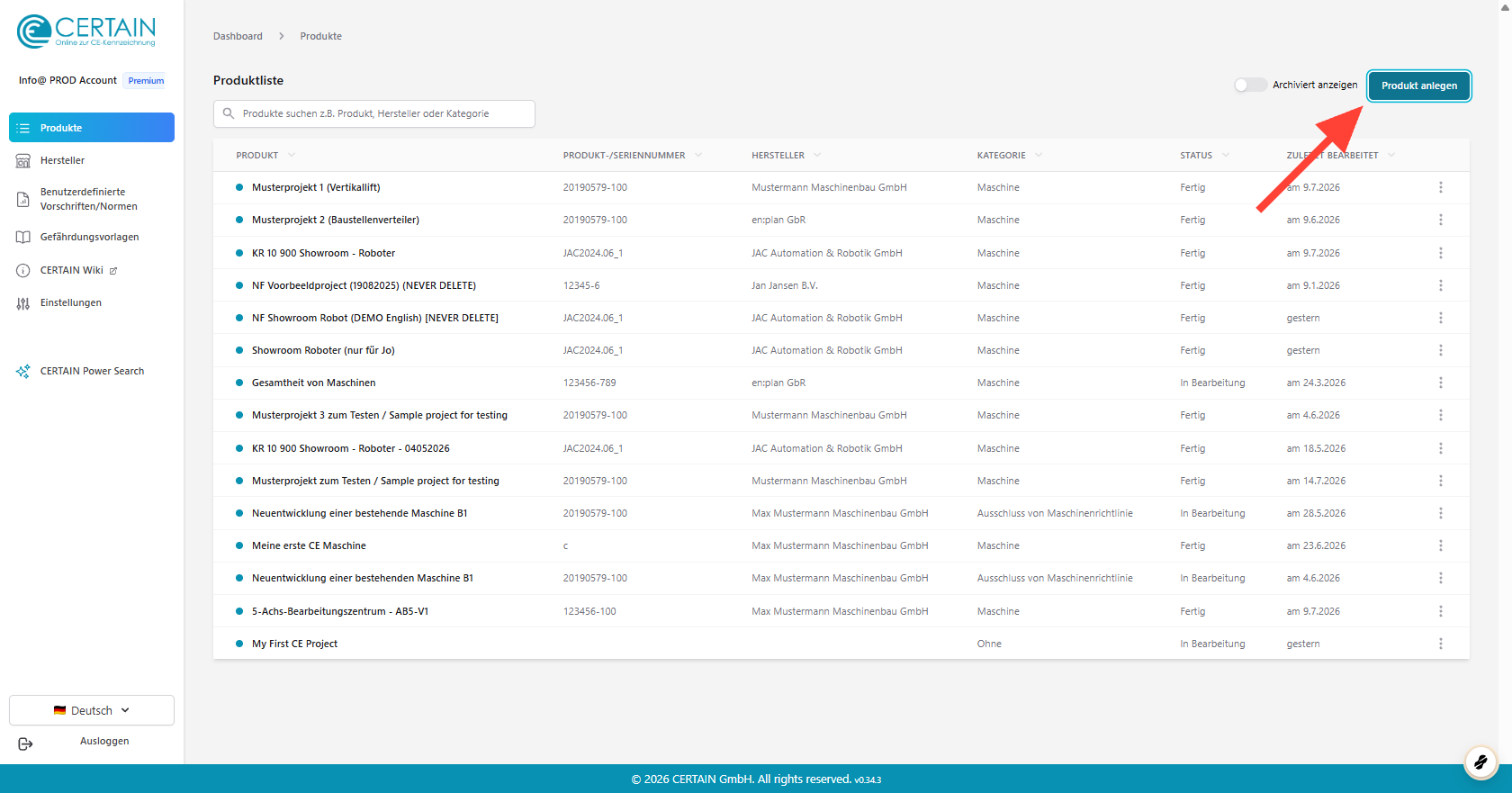1512x793 pixels.
Task: Open row actions for My First CE Project
Action: (1440, 644)
